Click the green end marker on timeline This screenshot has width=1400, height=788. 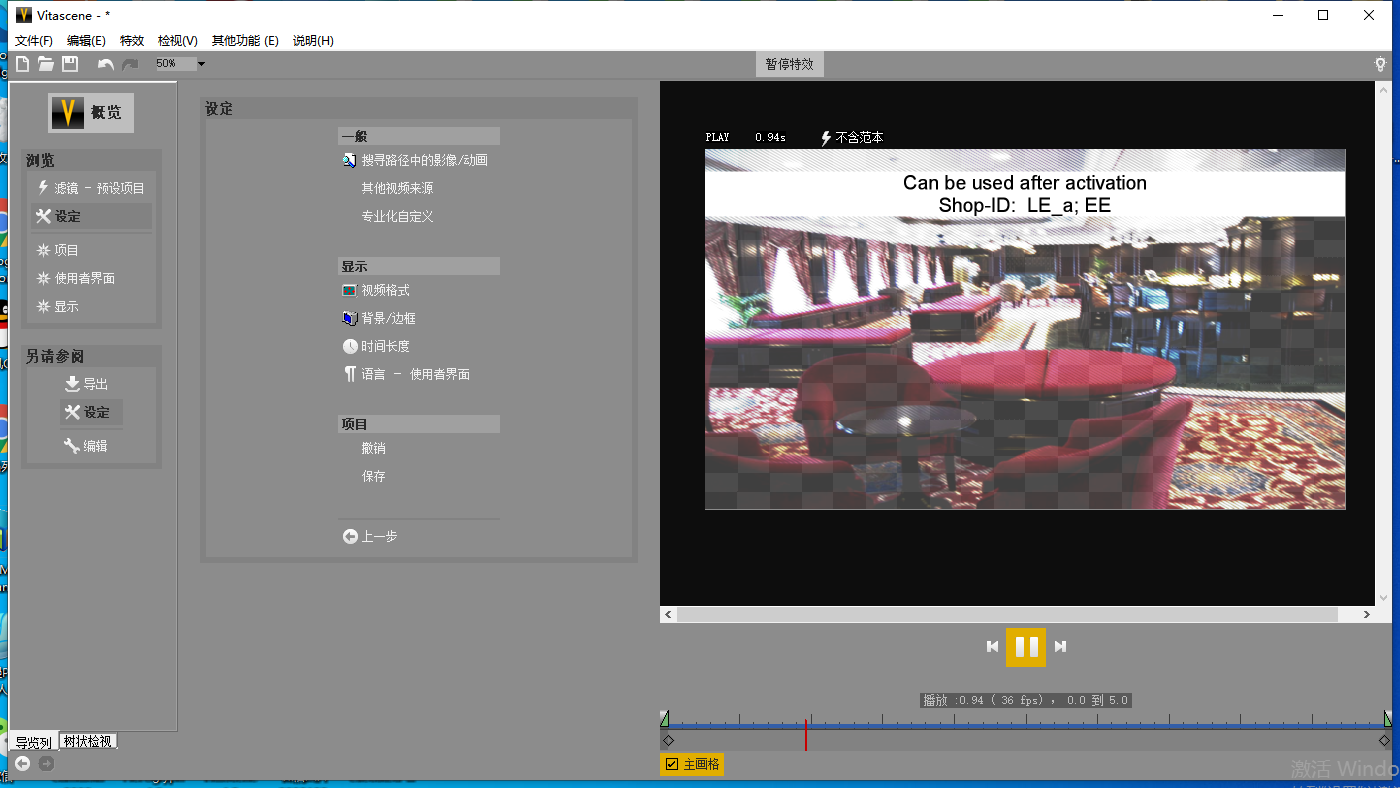(1388, 718)
